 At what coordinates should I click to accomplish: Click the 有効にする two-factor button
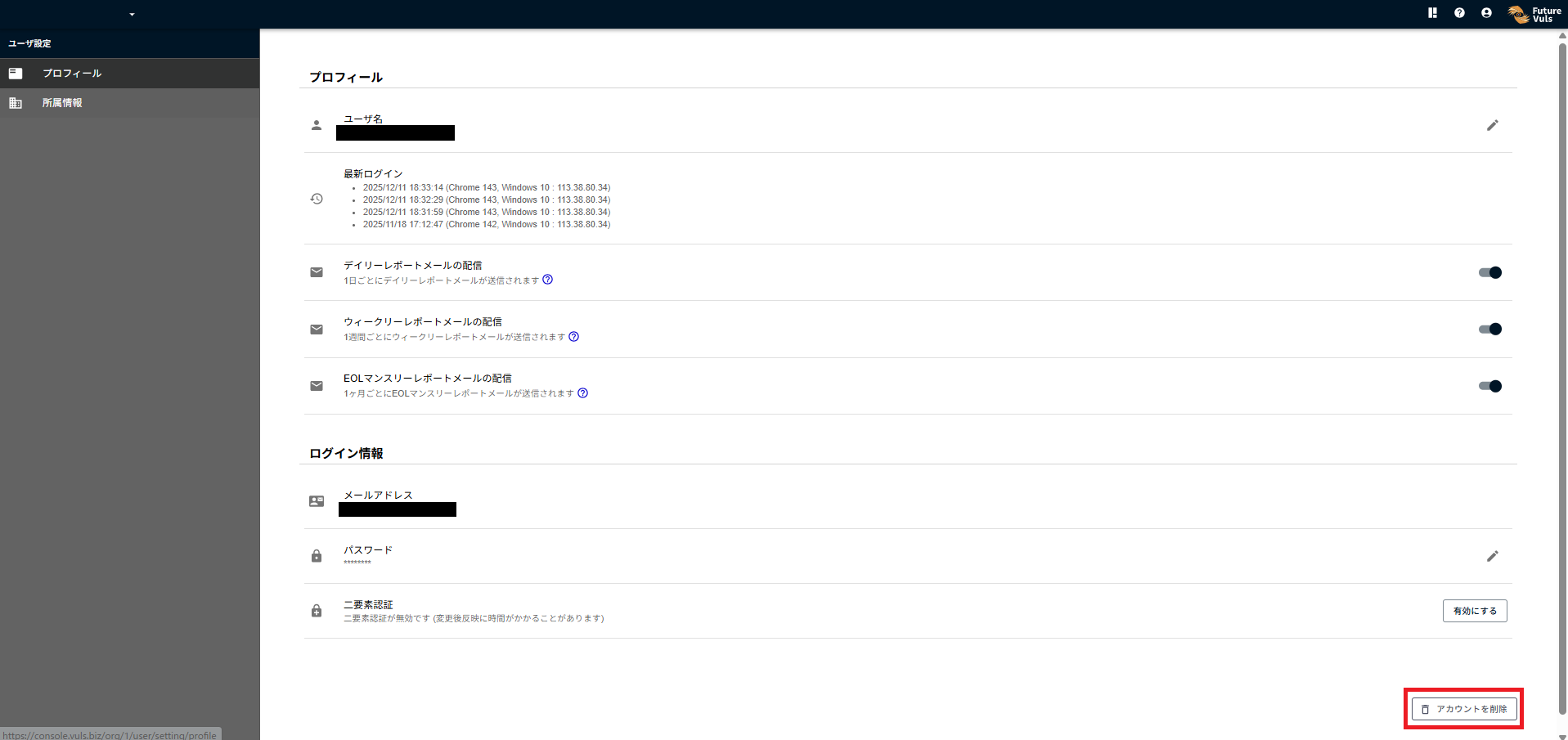(1474, 611)
